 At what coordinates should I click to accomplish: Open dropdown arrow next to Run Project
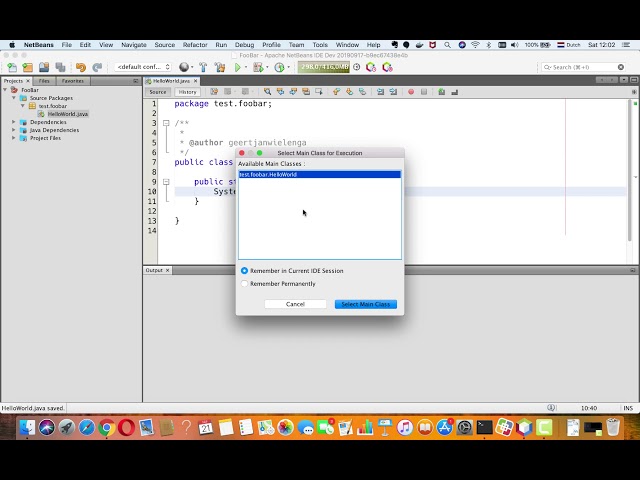click(246, 67)
